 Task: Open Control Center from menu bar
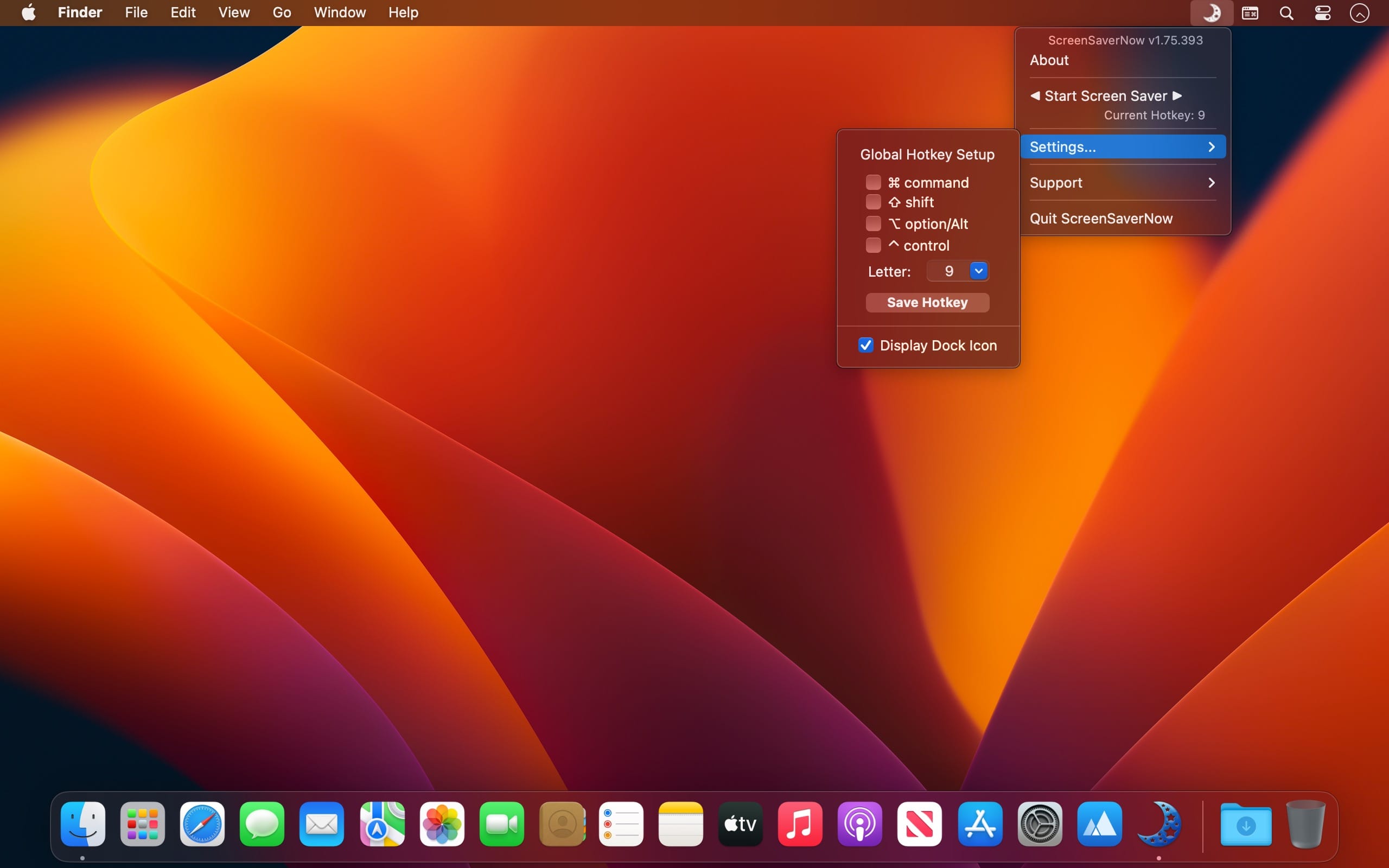point(1322,12)
